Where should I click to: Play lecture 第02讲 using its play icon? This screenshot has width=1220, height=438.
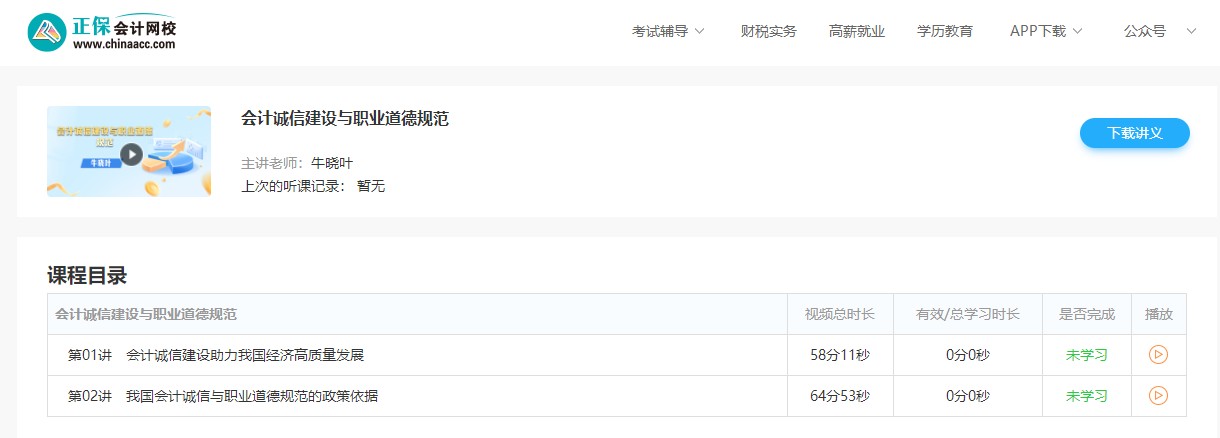[1158, 395]
